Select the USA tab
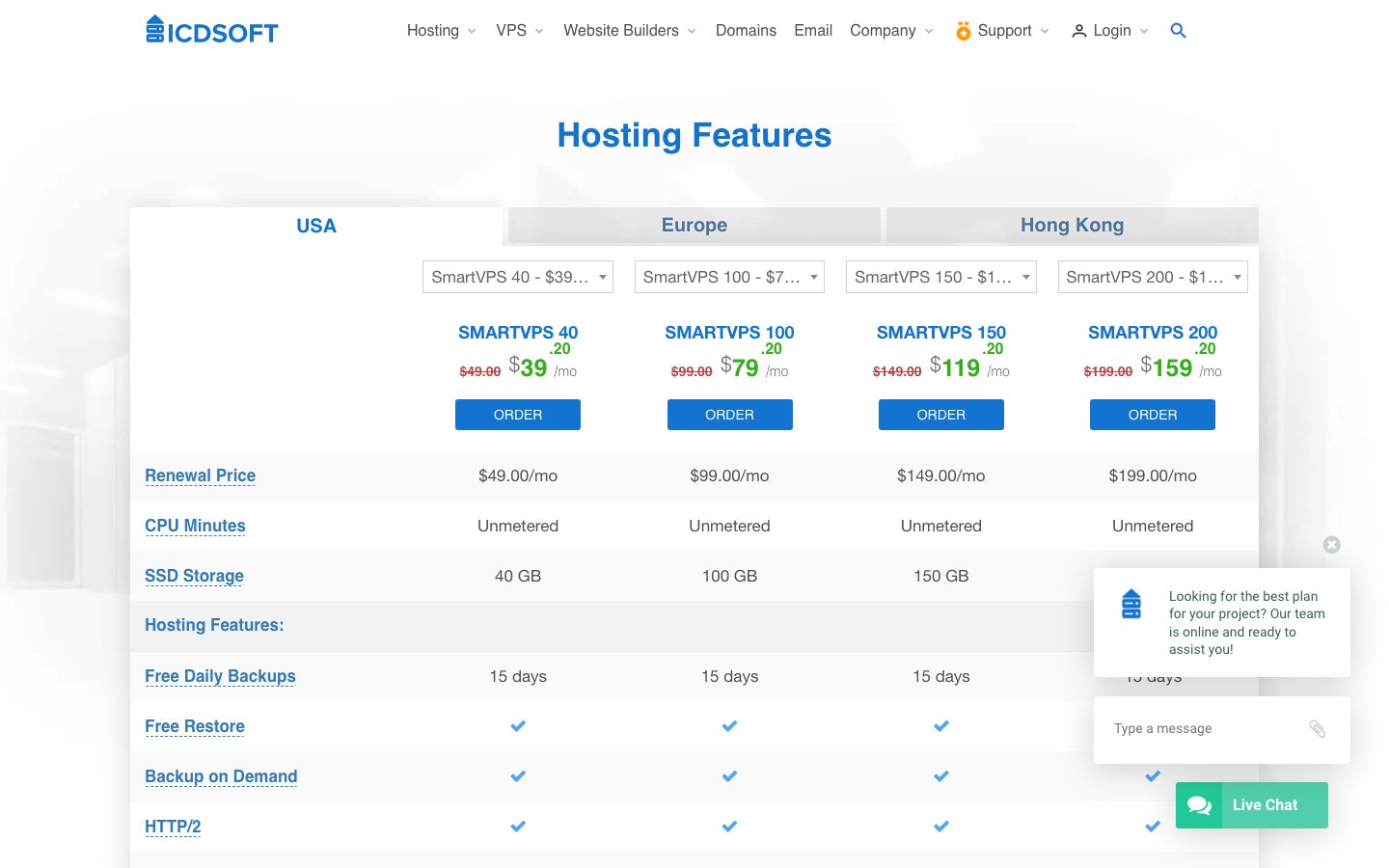This screenshot has height=868, width=1389. (316, 226)
